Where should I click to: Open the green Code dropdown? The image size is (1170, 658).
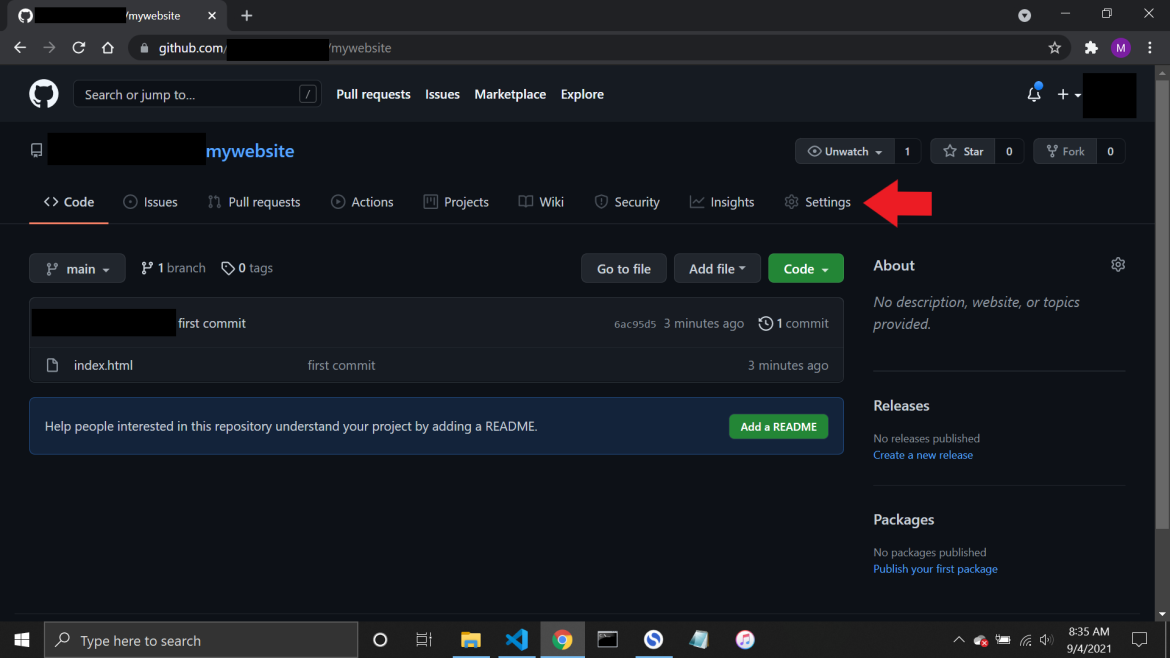click(805, 268)
